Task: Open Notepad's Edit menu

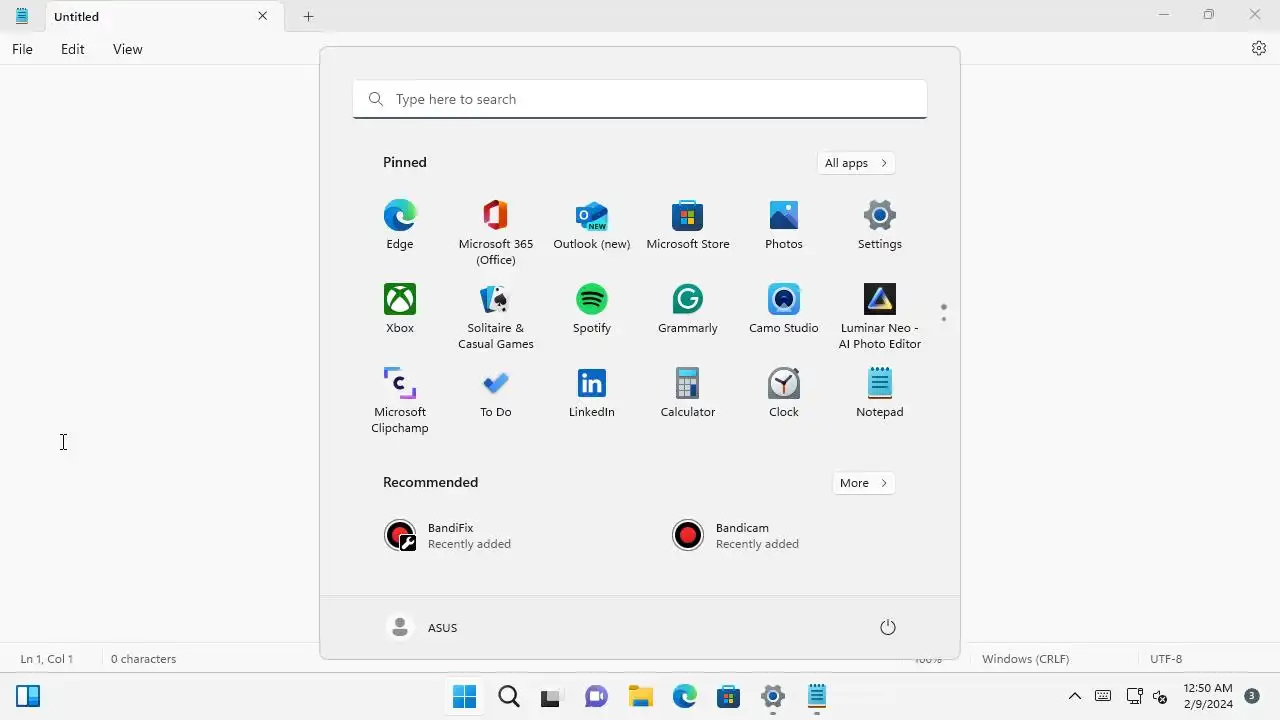Action: pos(72,49)
